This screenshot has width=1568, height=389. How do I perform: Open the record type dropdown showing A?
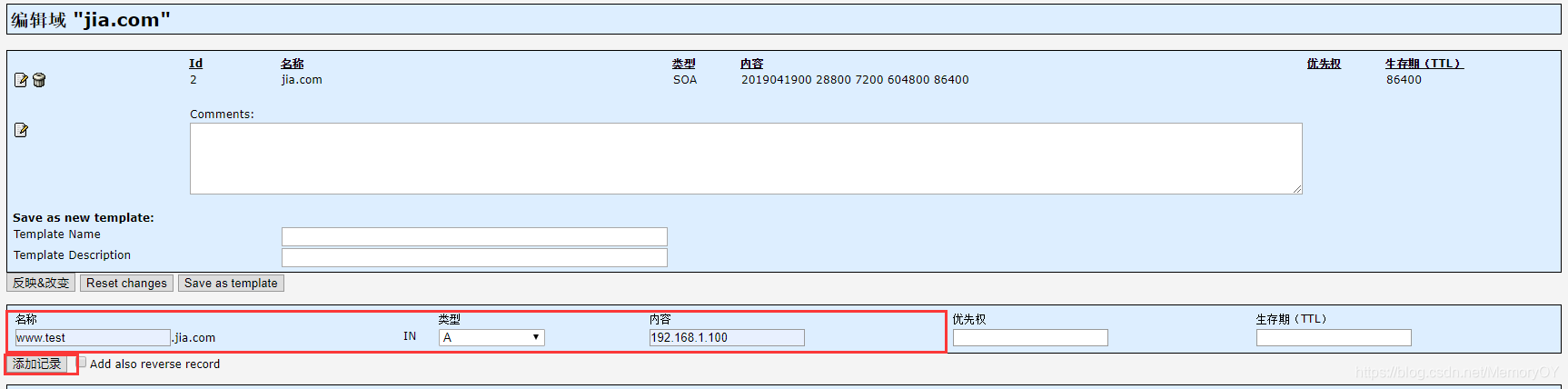[491, 337]
